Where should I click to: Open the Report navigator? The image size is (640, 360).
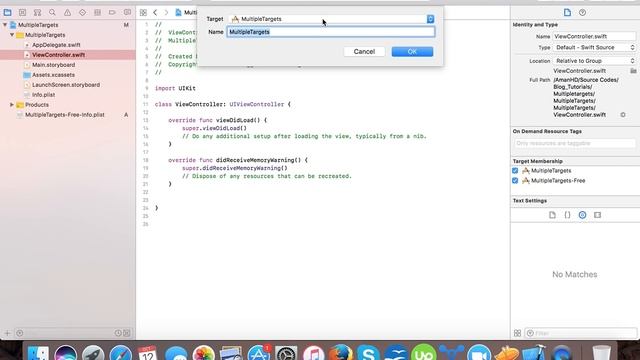click(x=127, y=13)
